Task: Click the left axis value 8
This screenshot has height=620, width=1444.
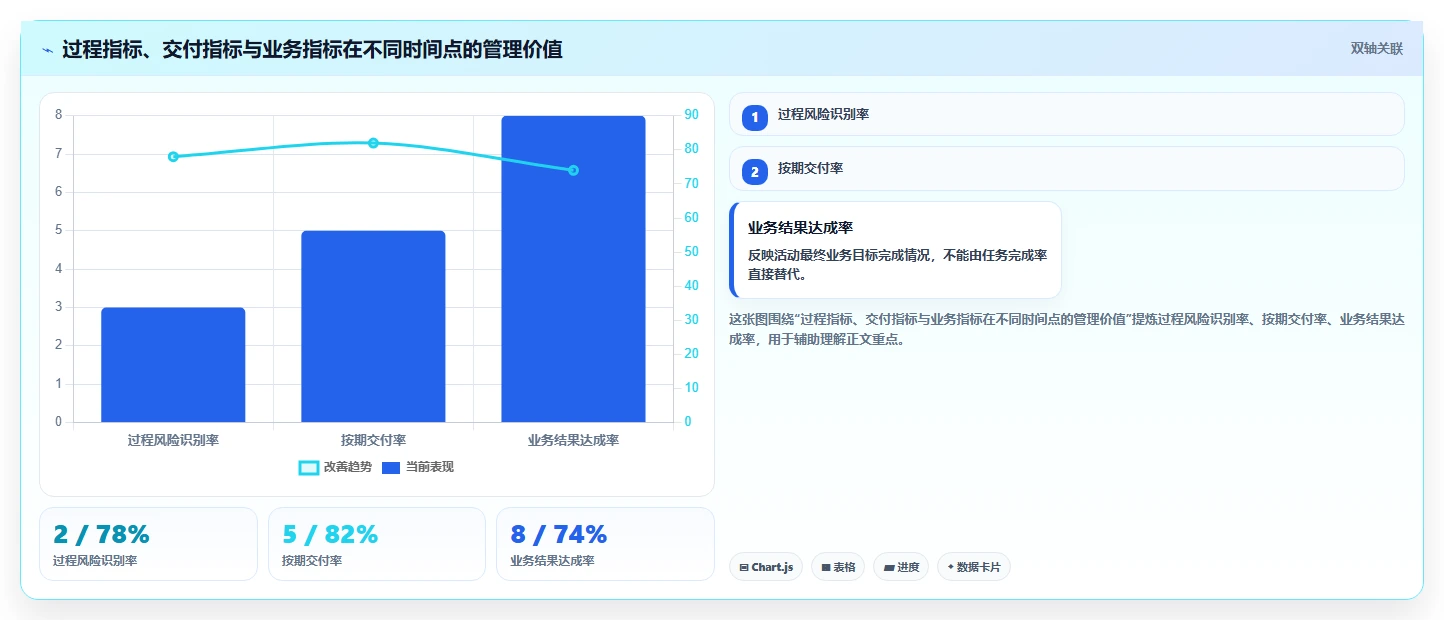Action: coord(58,115)
